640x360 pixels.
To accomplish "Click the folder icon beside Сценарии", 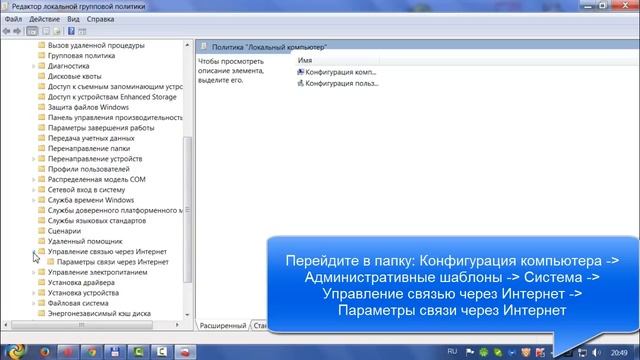I will (x=42, y=231).
